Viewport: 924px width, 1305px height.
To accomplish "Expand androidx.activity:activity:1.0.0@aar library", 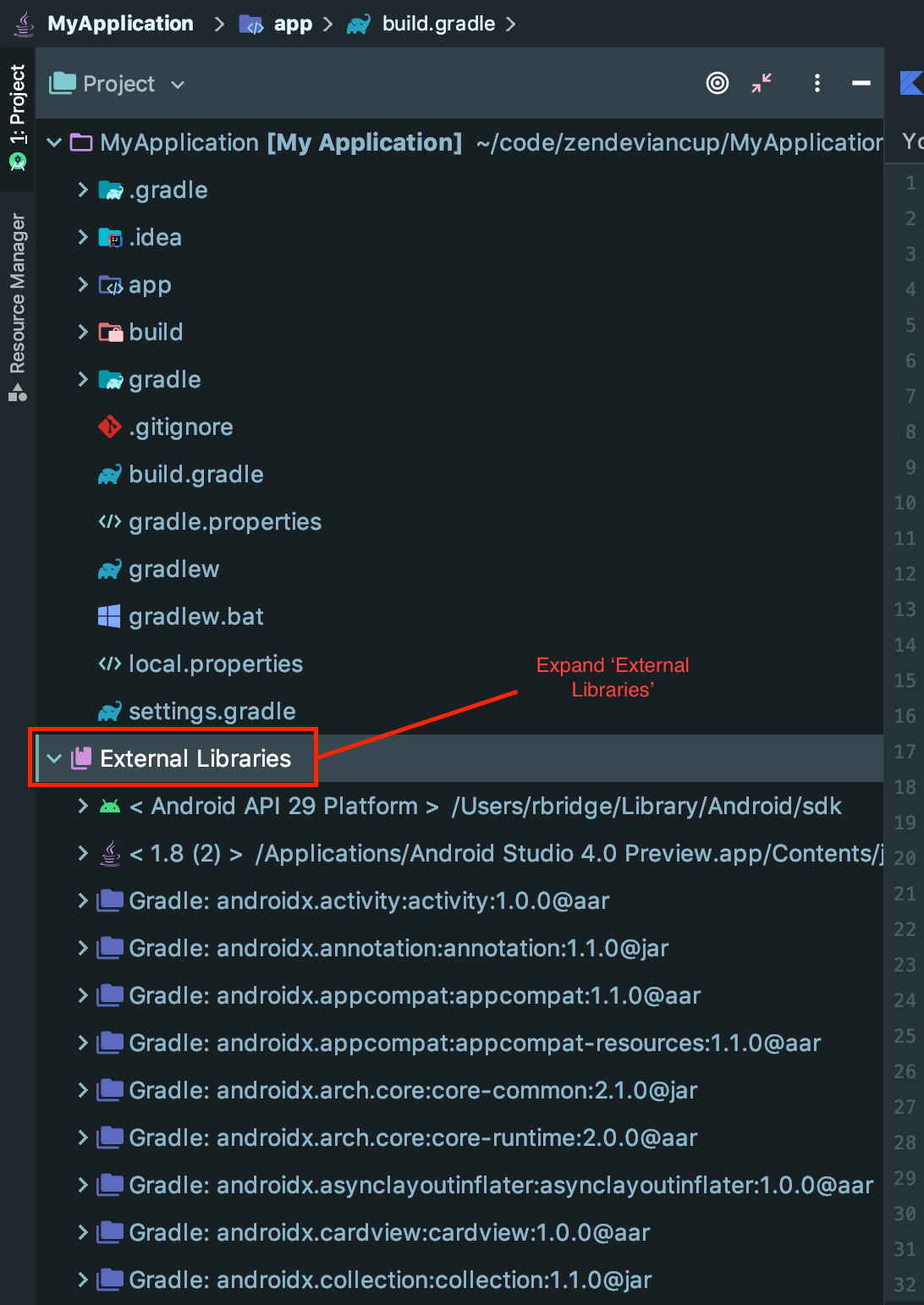I will [x=83, y=900].
